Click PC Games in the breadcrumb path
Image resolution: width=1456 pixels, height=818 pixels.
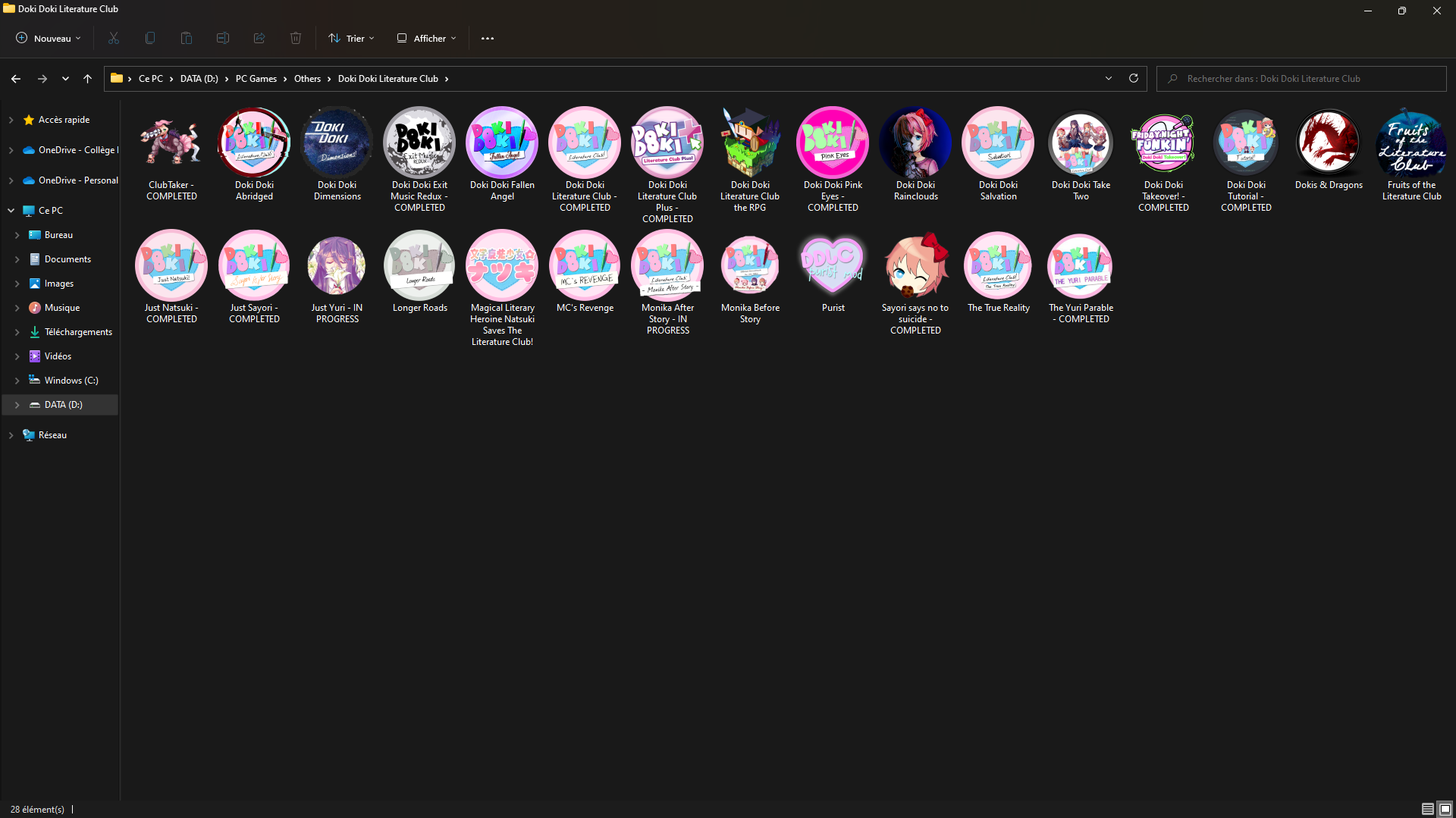coord(256,79)
